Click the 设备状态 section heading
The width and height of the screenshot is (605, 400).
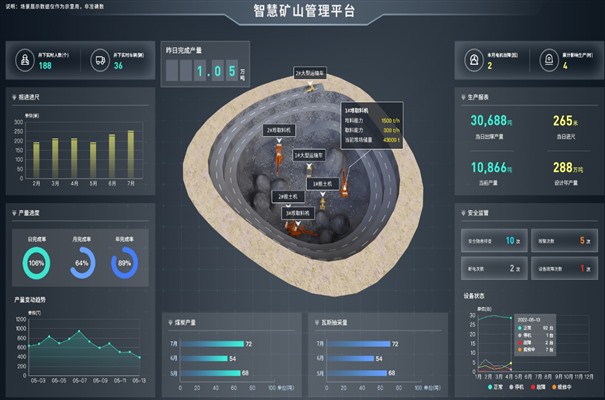click(474, 296)
